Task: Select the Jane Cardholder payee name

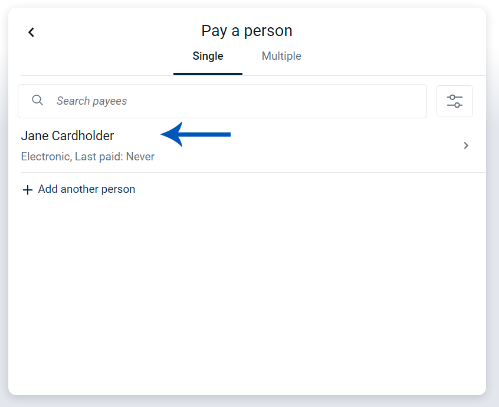Action: click(67, 136)
